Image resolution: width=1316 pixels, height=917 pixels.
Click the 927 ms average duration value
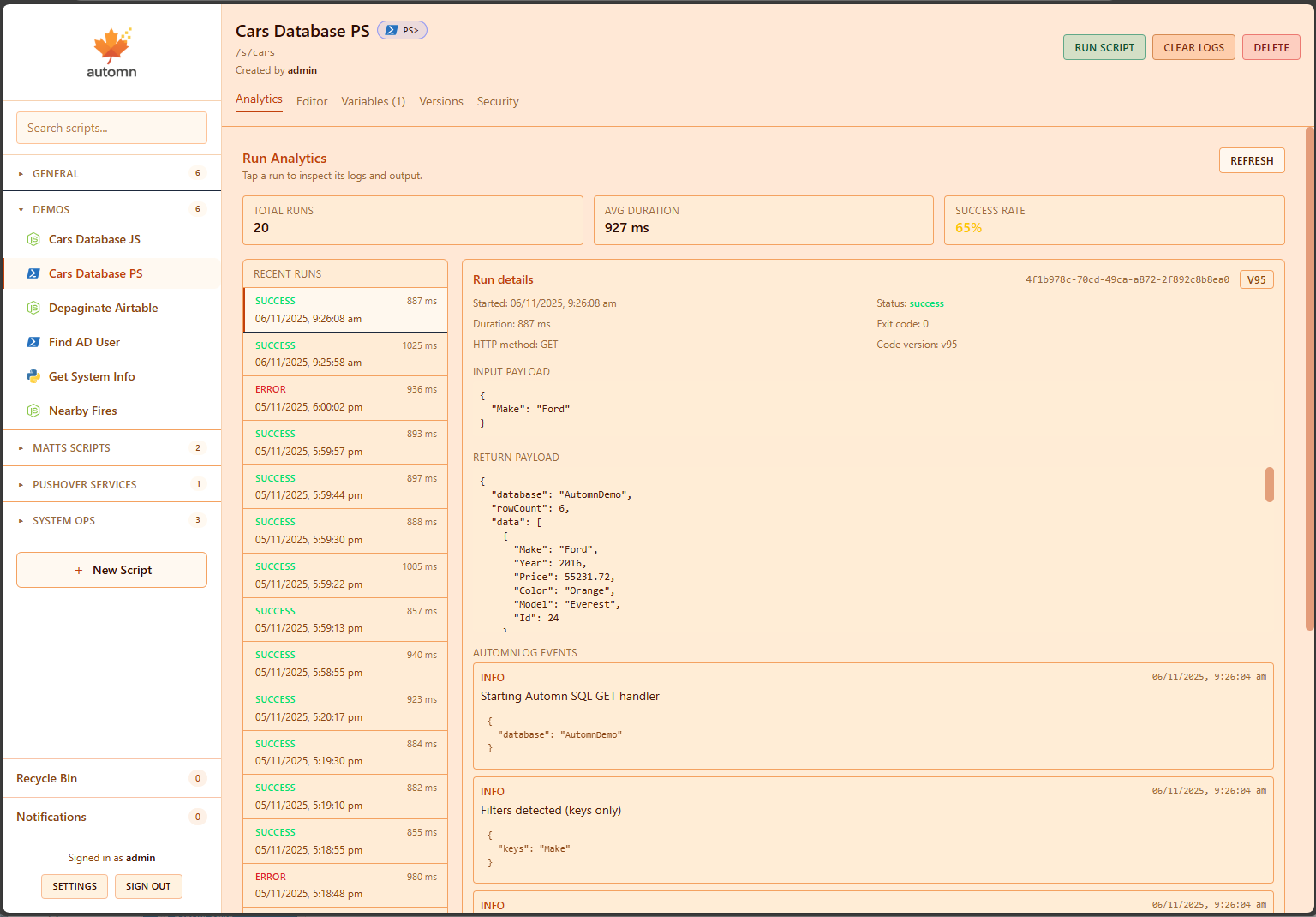(x=626, y=228)
